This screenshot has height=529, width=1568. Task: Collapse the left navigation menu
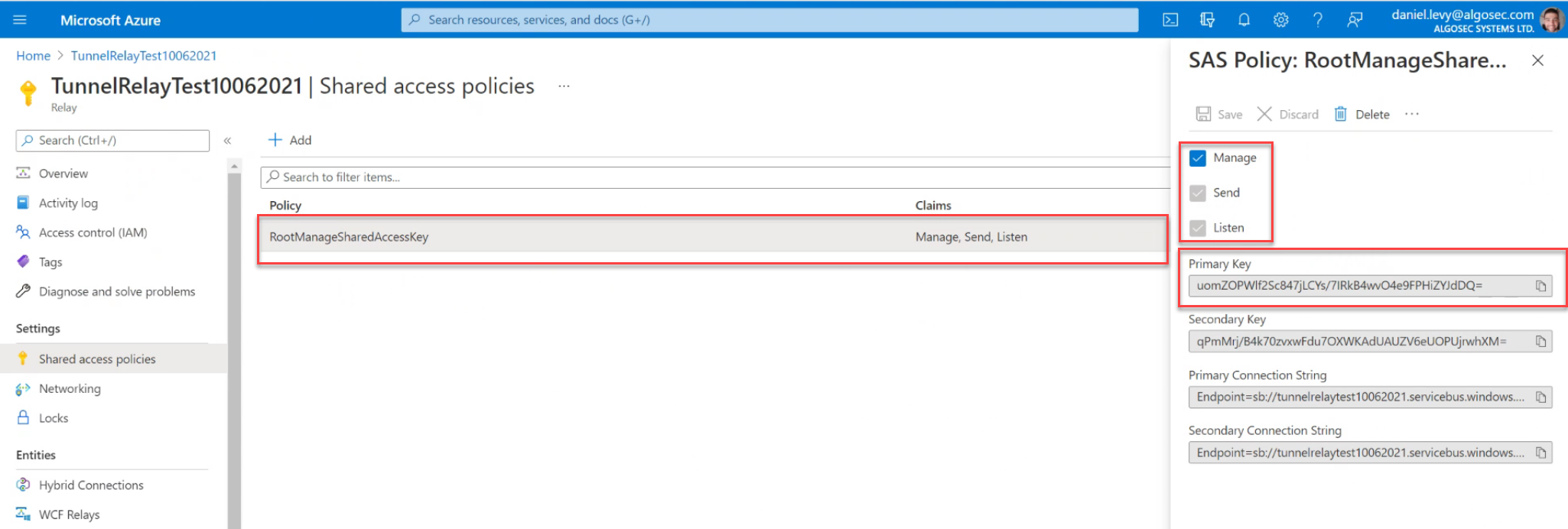pyautogui.click(x=227, y=141)
